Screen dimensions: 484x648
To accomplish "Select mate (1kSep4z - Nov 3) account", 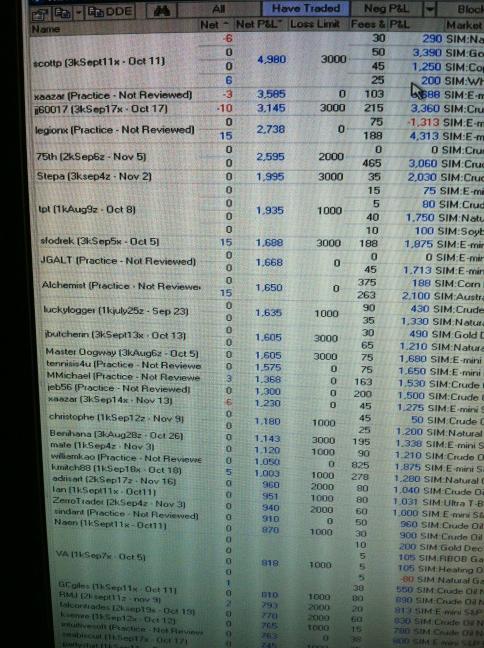I will click(x=102, y=446).
